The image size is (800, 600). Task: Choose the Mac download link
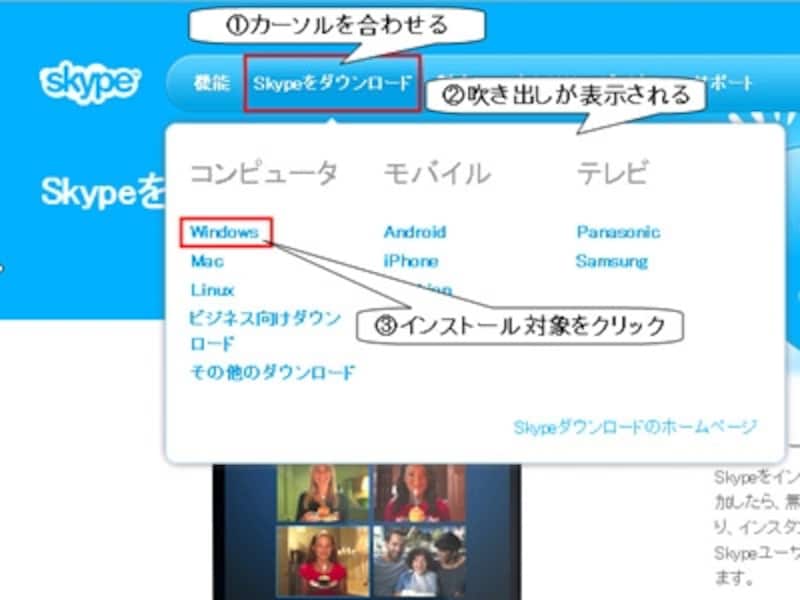pyautogui.click(x=207, y=261)
